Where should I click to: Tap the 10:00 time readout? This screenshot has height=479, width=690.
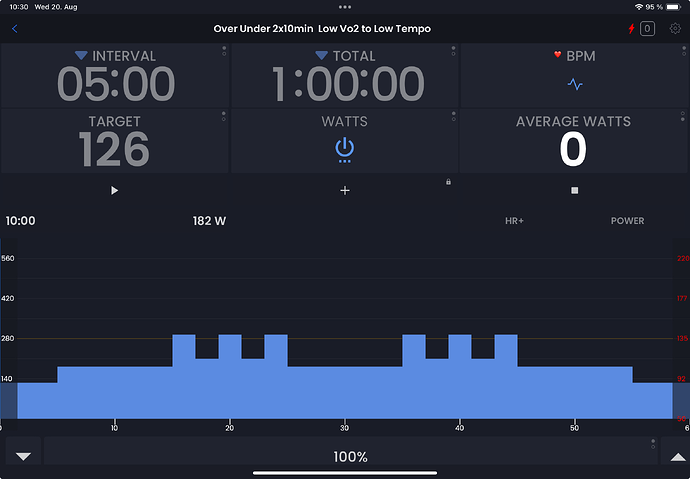coord(20,221)
